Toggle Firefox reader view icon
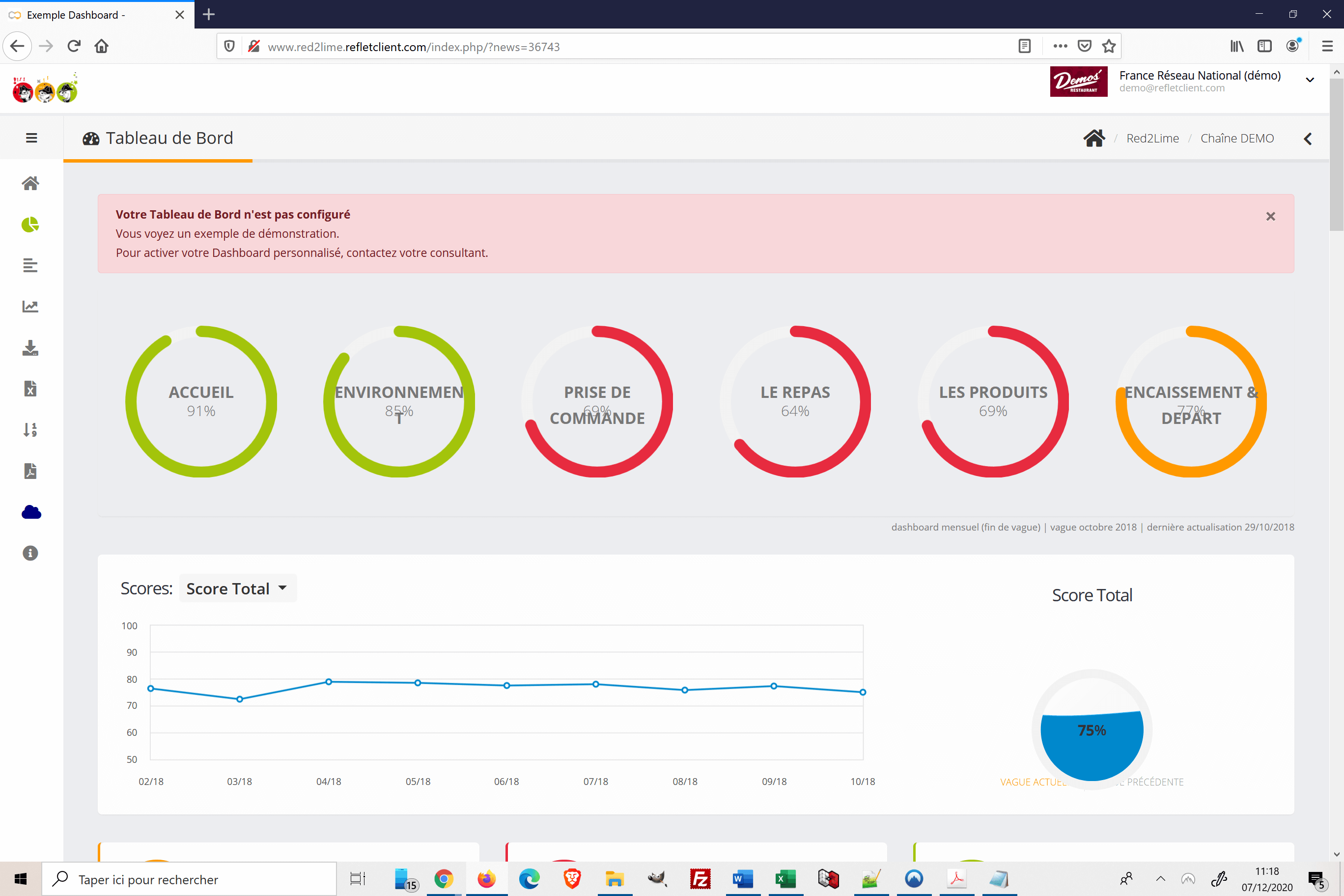 pos(1024,46)
